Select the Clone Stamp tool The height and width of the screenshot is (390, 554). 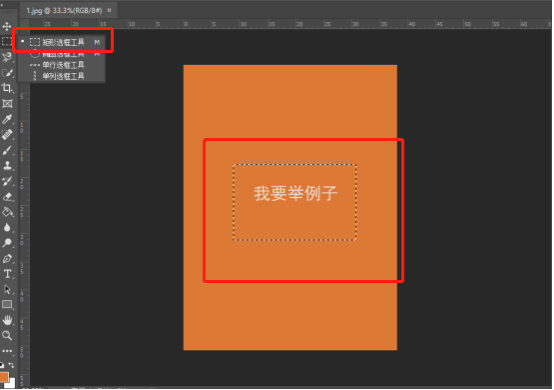coord(7,165)
